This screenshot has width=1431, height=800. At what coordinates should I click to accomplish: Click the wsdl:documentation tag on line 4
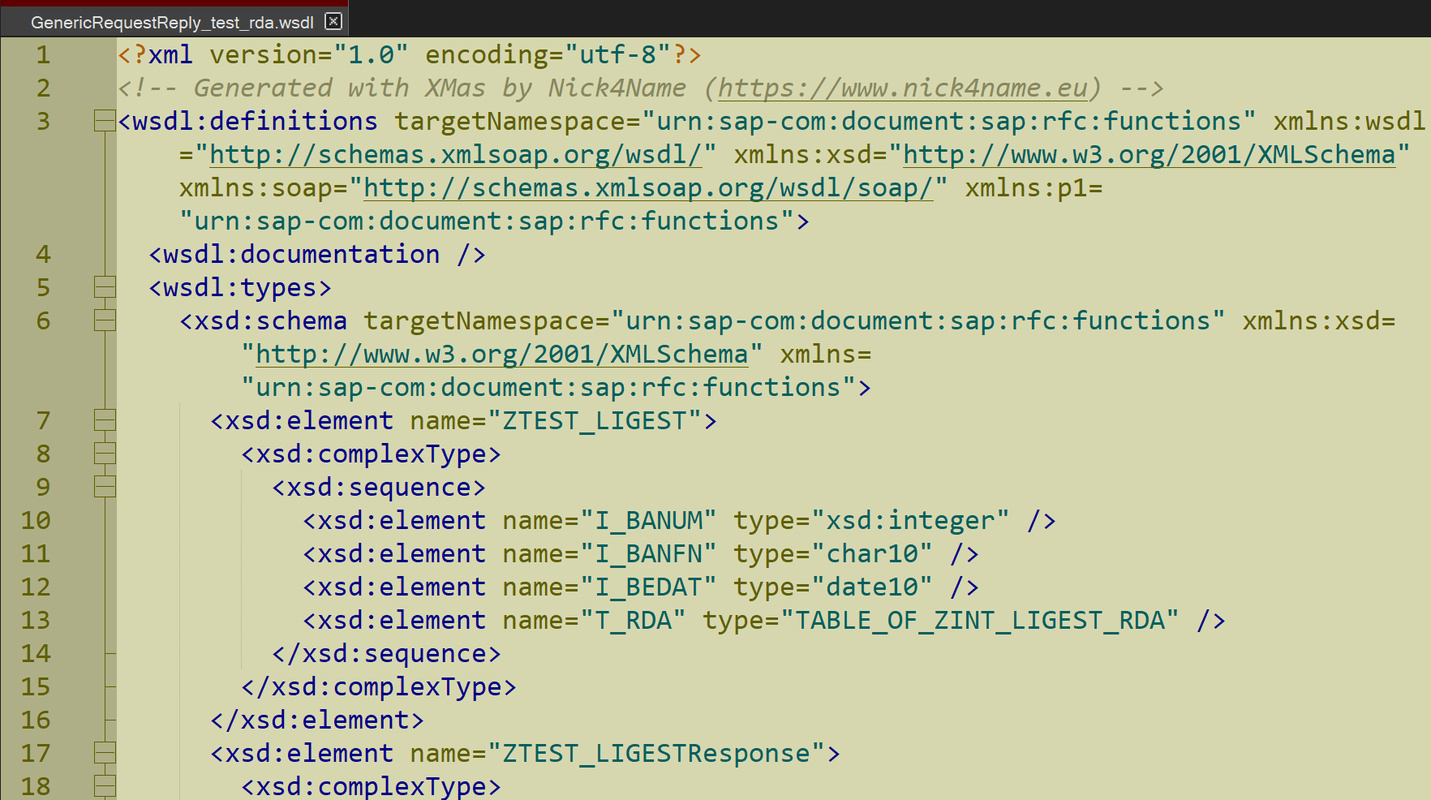coord(317,254)
